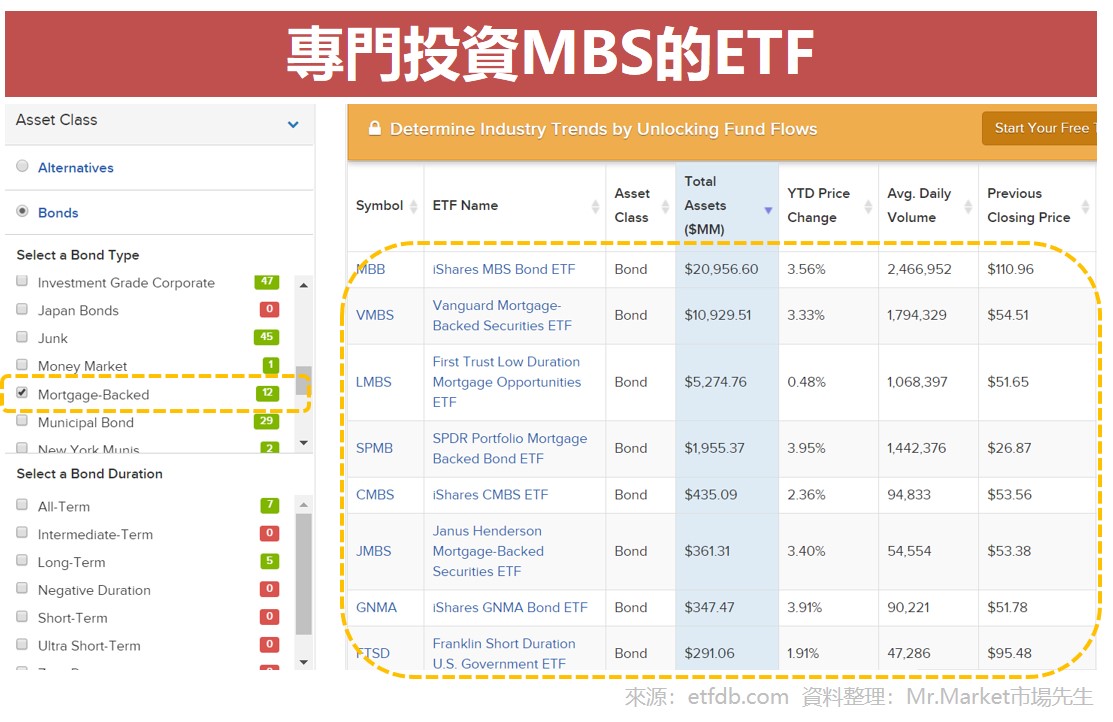Check the Junk bond type checkbox

point(22,337)
